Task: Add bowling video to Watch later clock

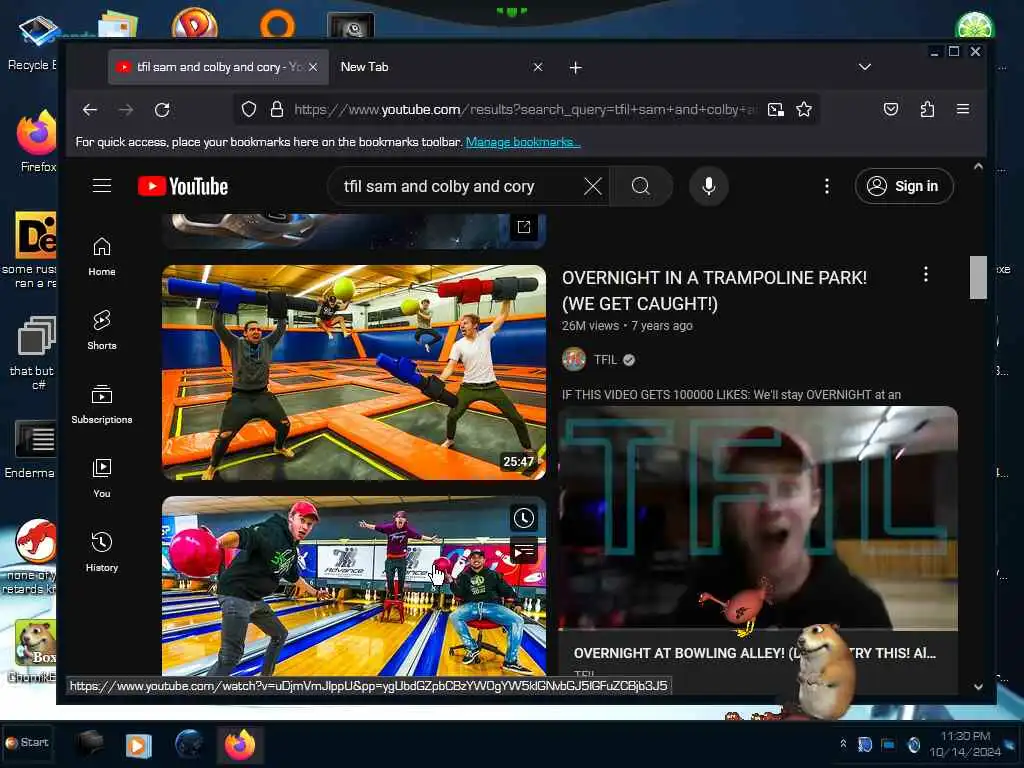Action: click(524, 519)
